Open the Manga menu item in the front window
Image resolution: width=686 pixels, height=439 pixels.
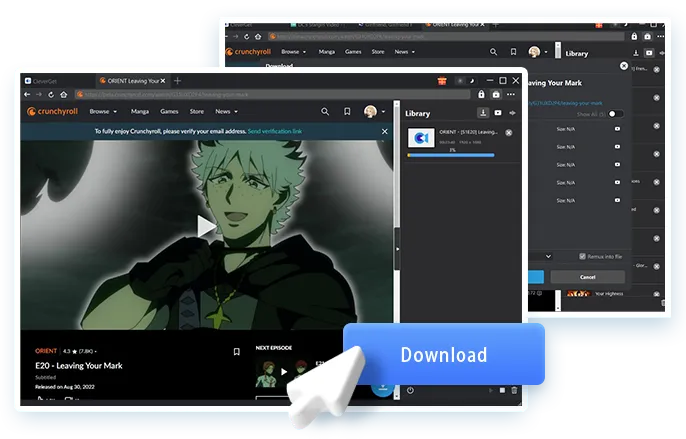(140, 112)
